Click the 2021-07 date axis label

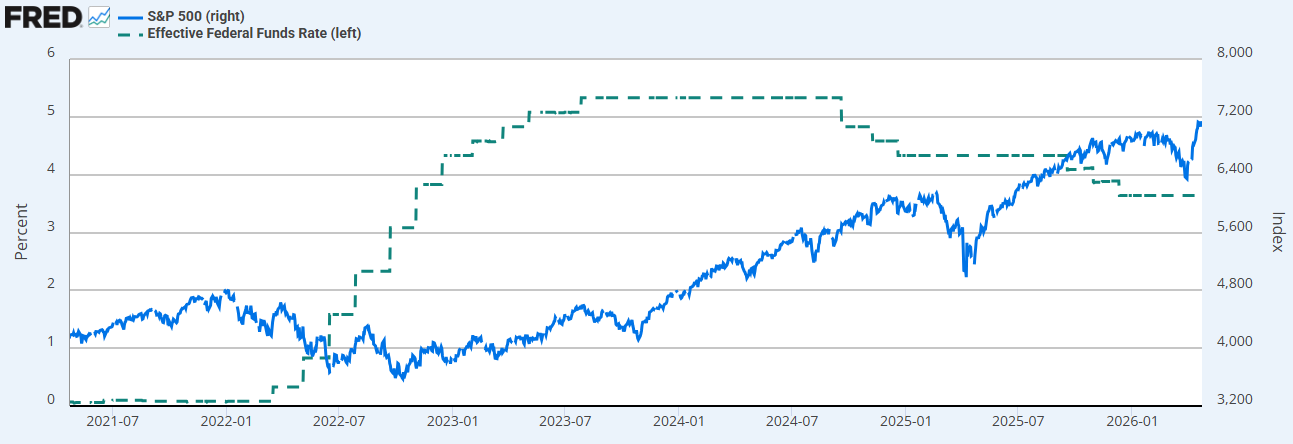click(111, 421)
